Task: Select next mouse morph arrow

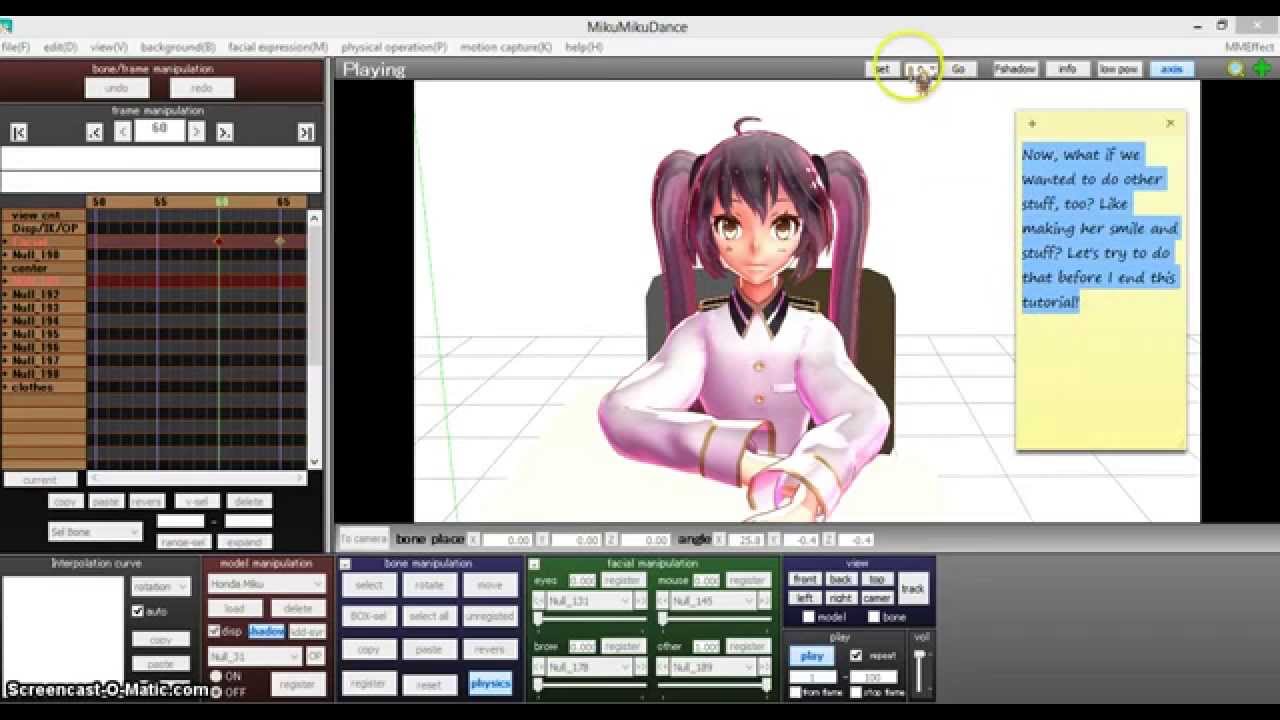Action: coord(765,601)
